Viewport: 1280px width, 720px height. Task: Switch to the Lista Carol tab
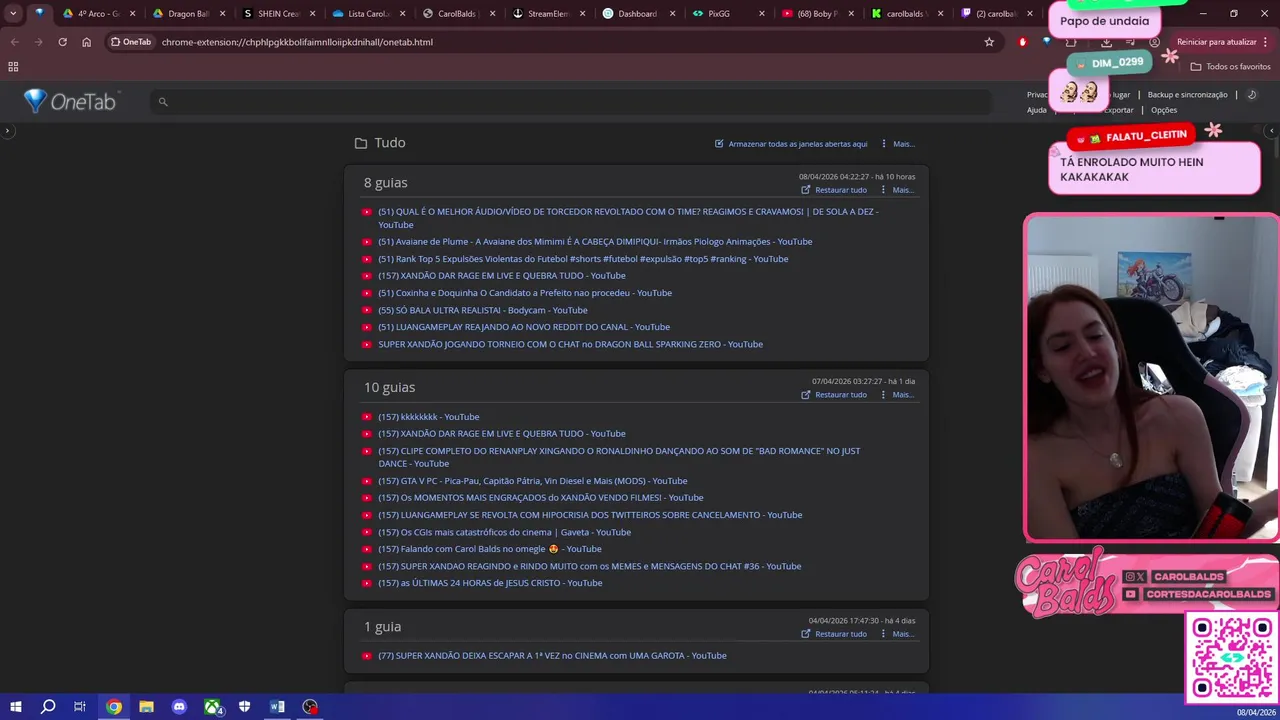pos(368,14)
